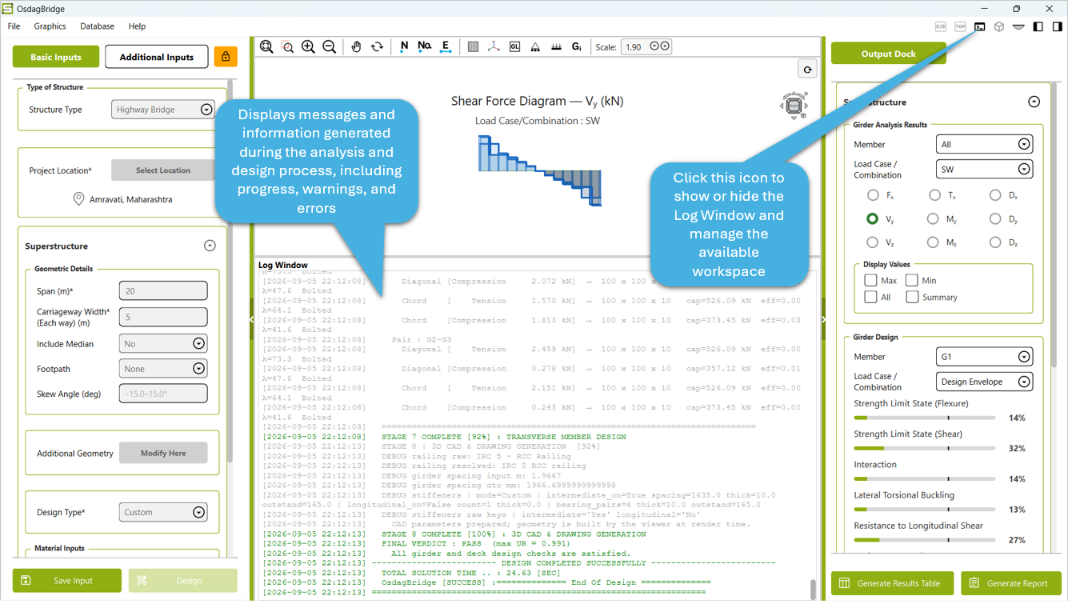Screen dimensions: 1068x601
Task: Click Generate Results Table button
Action: [x=892, y=583]
